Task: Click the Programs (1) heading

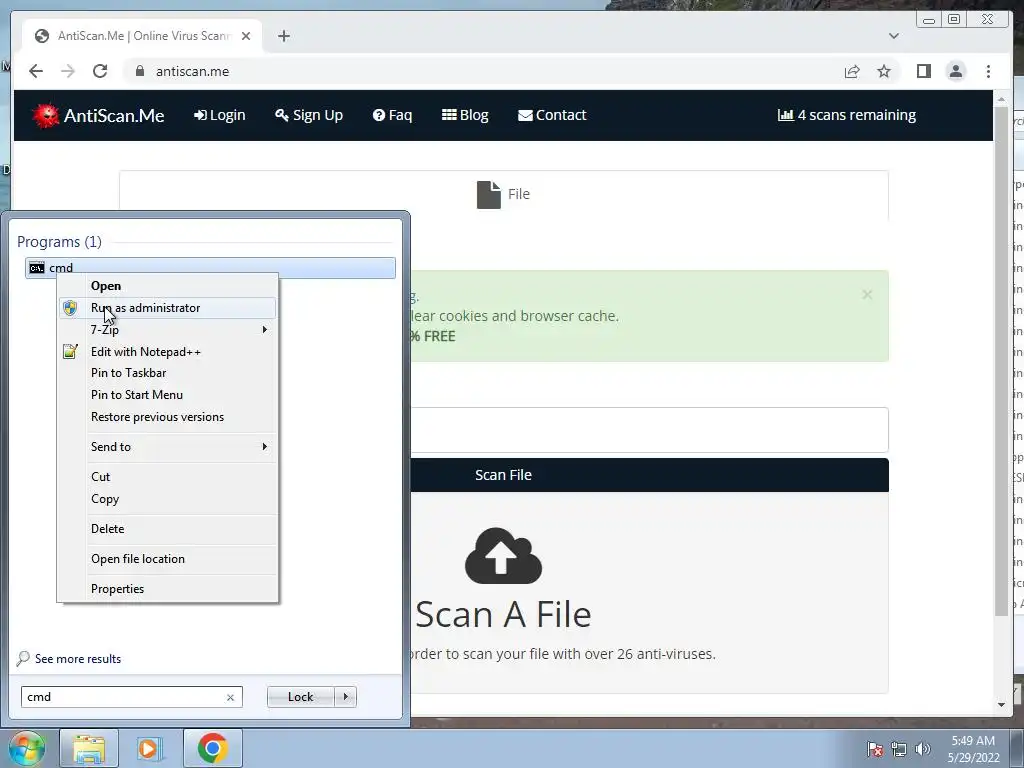Action: pyautogui.click(x=59, y=242)
